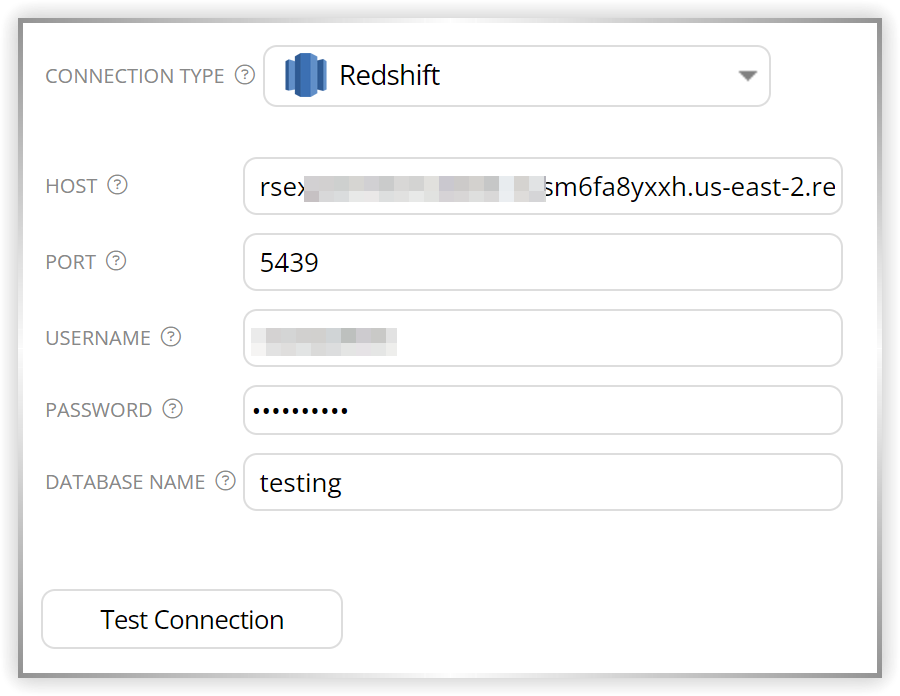Focus the Port field showing 5439

pyautogui.click(x=542, y=262)
